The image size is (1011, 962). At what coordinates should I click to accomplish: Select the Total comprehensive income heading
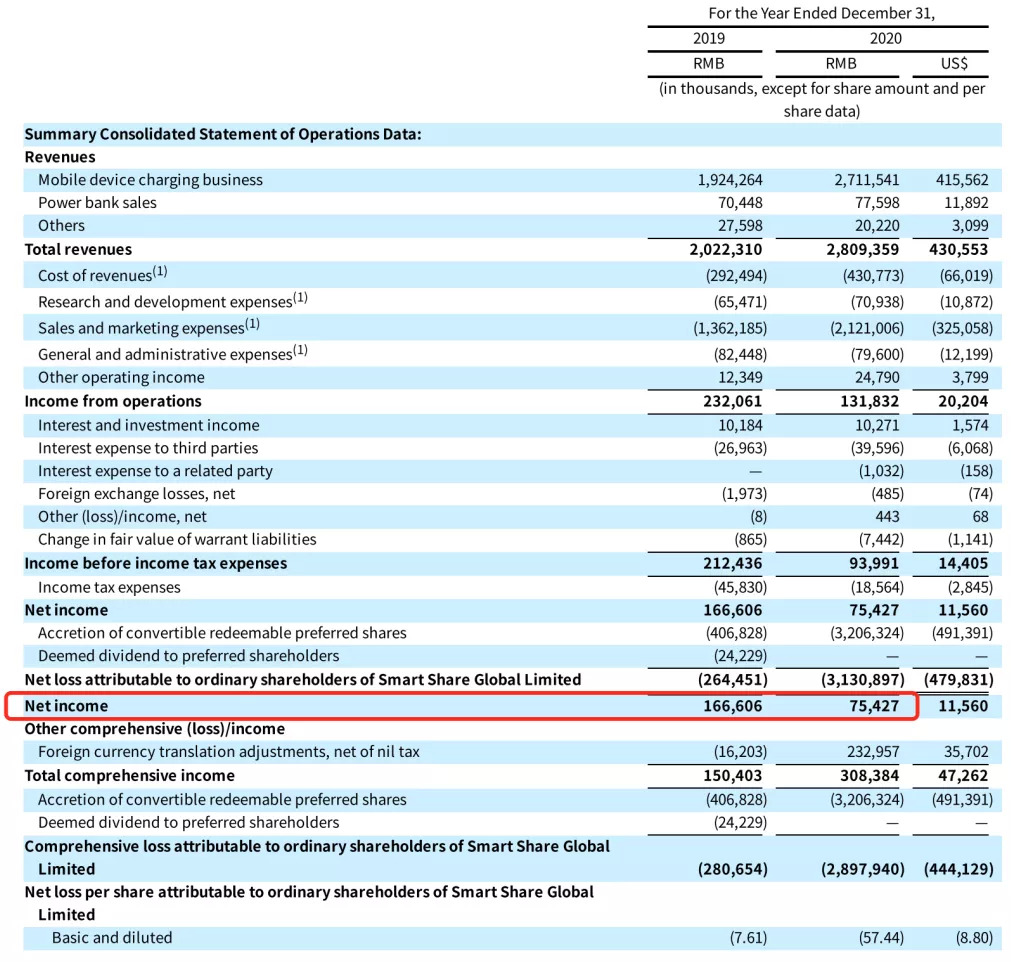click(129, 776)
